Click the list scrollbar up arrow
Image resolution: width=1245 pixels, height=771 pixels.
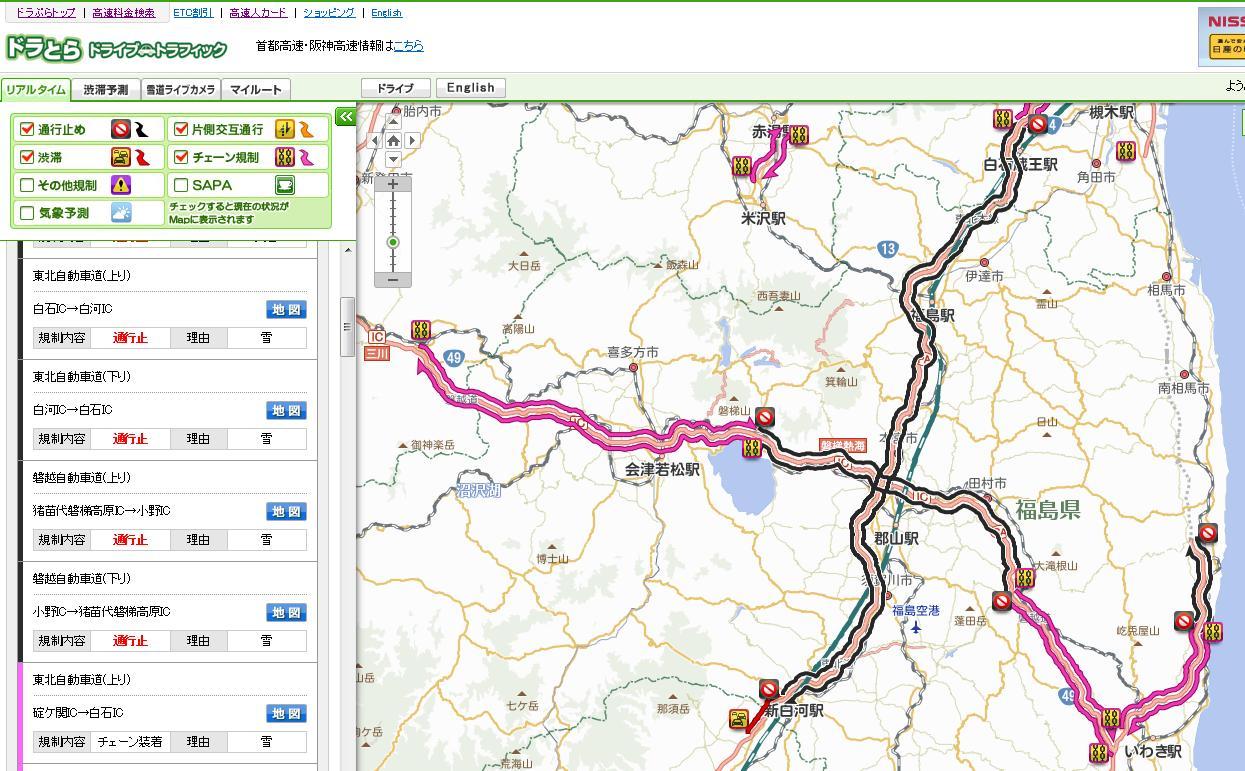[x=348, y=249]
